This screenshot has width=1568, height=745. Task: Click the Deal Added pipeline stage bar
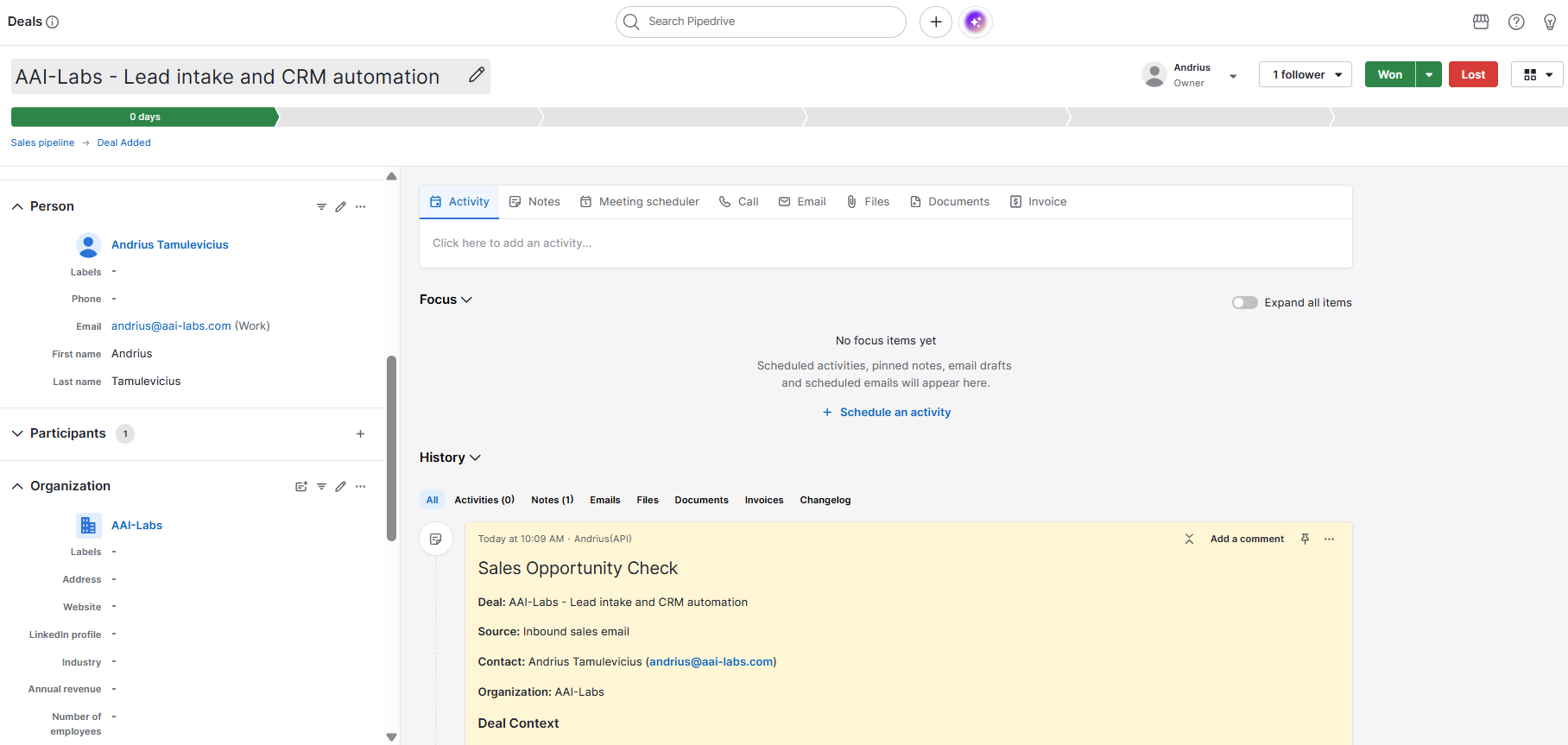144,117
